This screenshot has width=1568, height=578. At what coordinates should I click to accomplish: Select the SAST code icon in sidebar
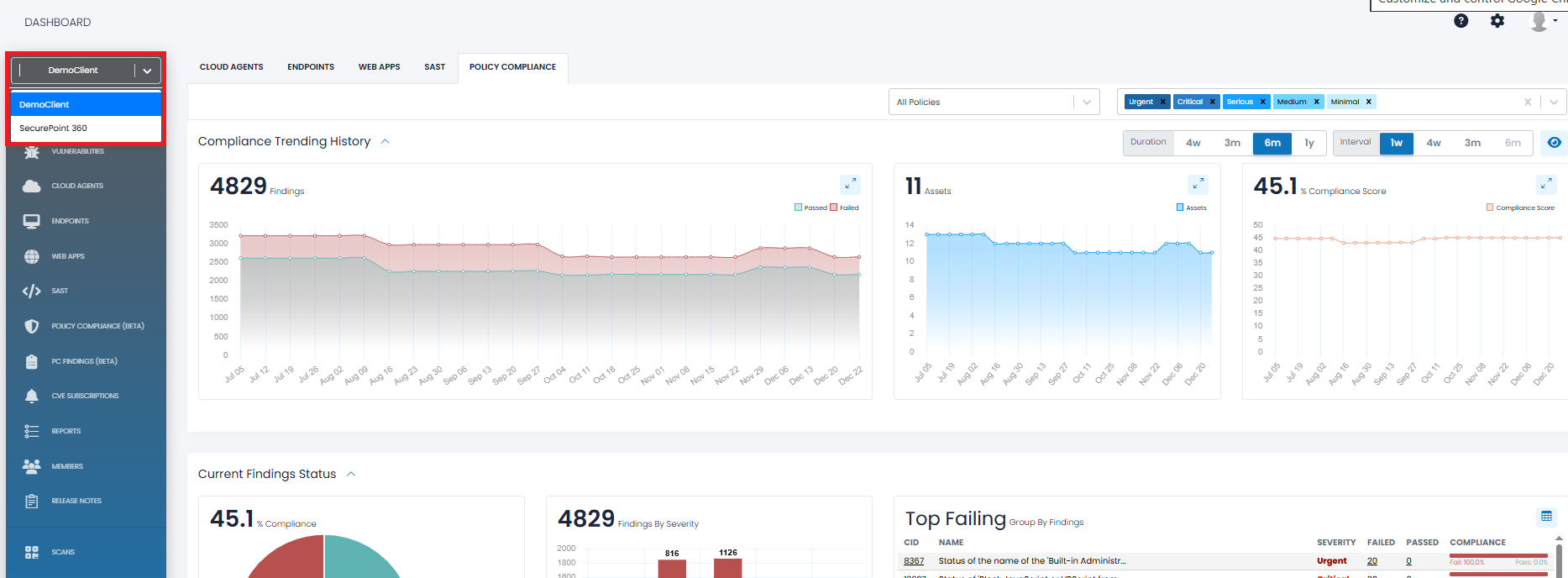tap(32, 291)
